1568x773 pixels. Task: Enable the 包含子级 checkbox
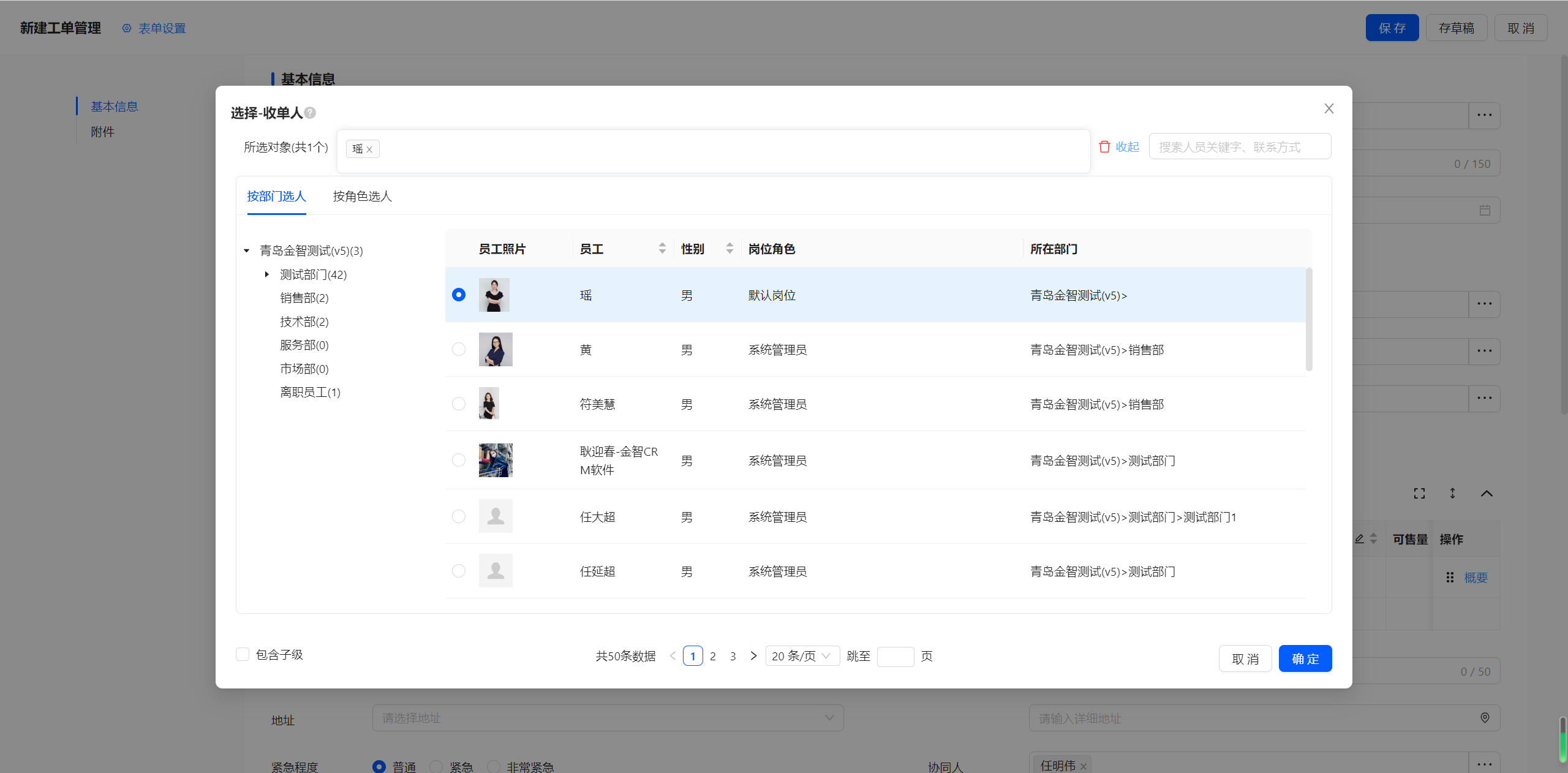243,655
